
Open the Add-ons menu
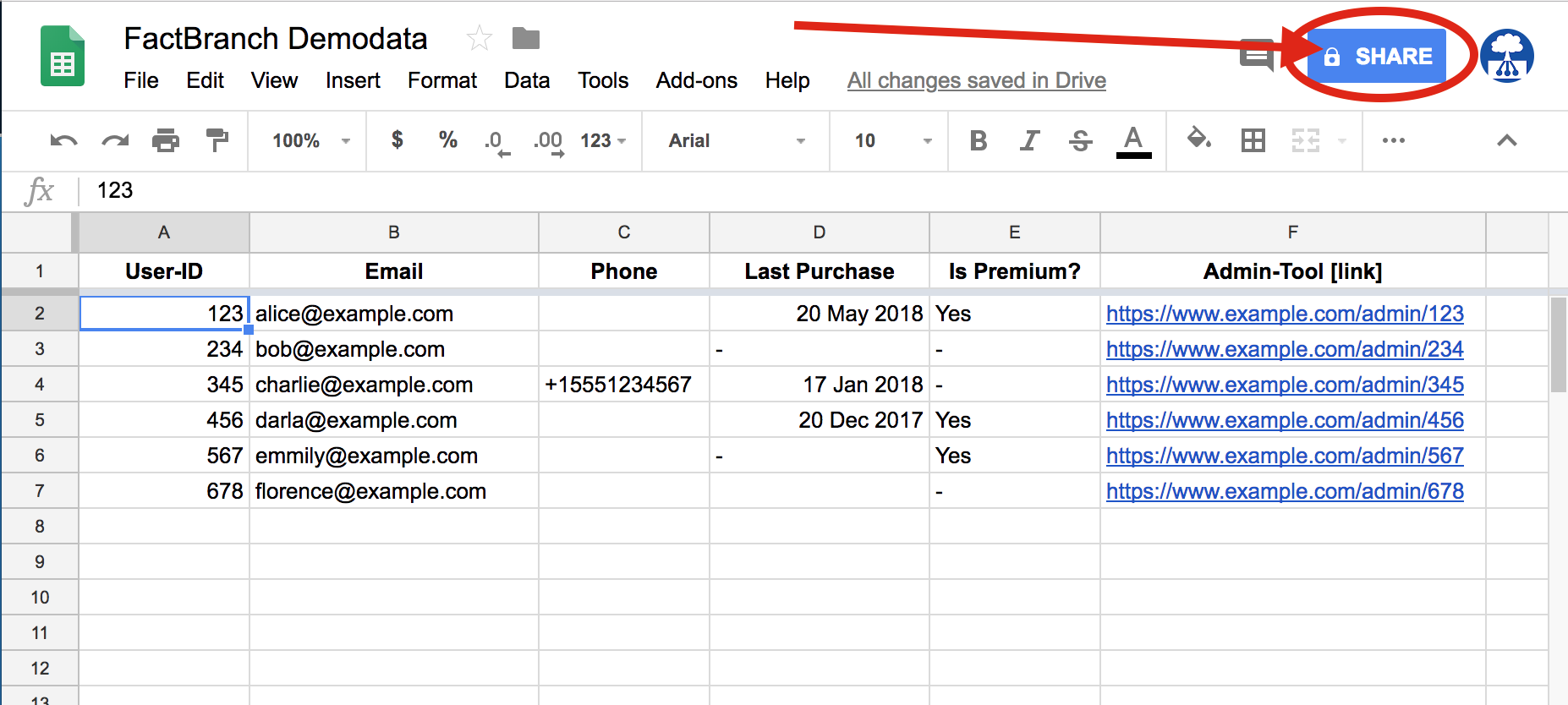696,80
